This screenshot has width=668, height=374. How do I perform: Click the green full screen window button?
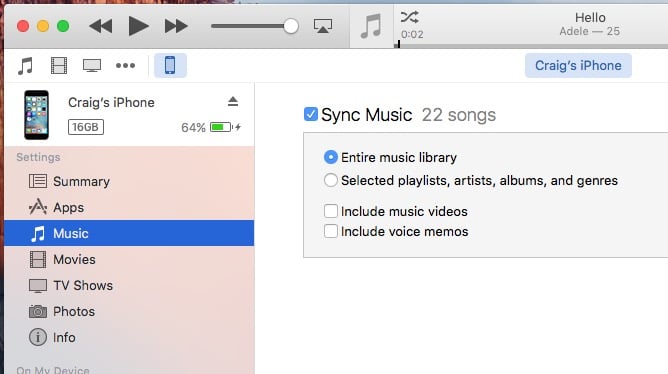[x=63, y=26]
